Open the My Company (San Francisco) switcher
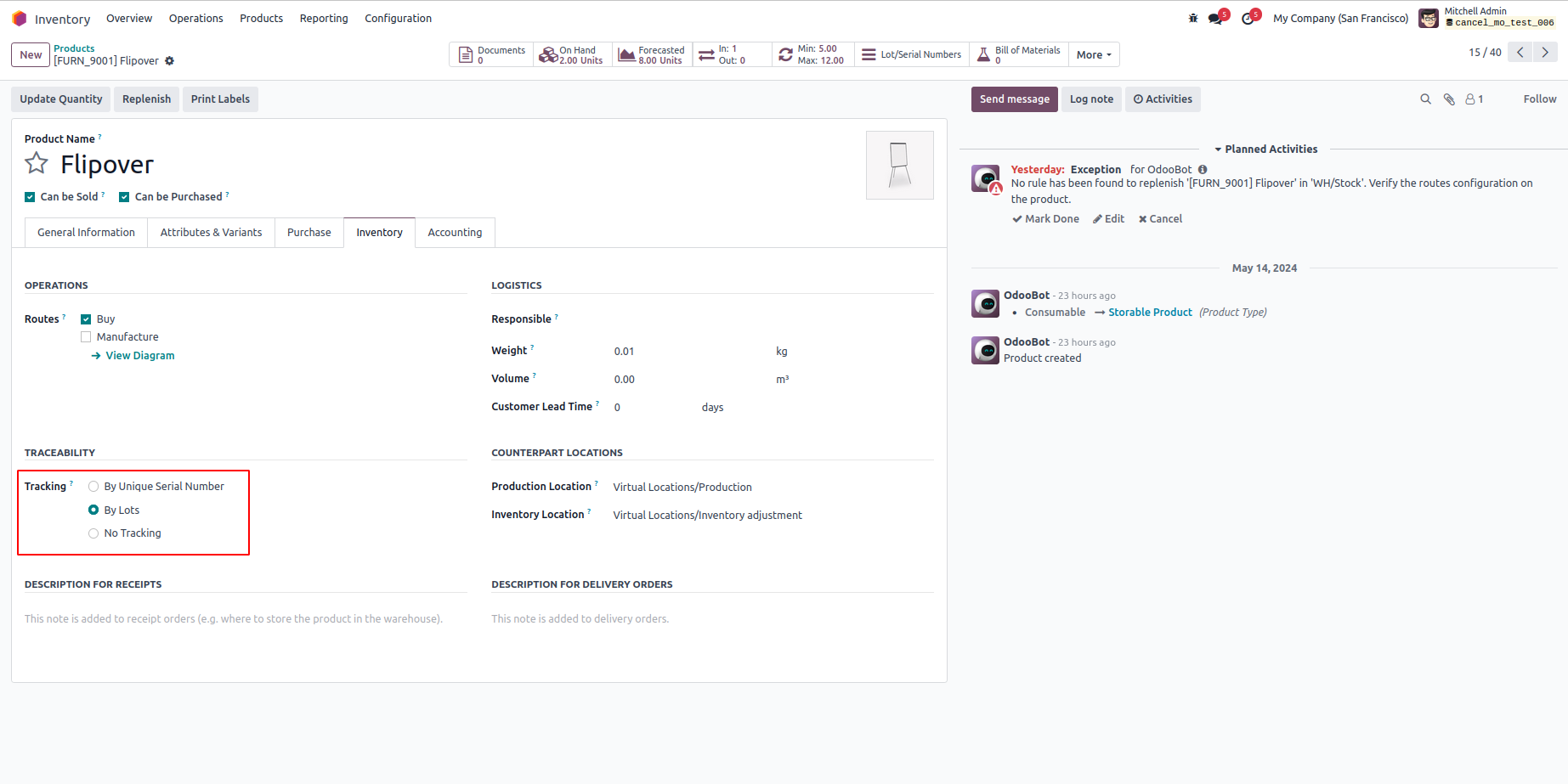 (1340, 19)
